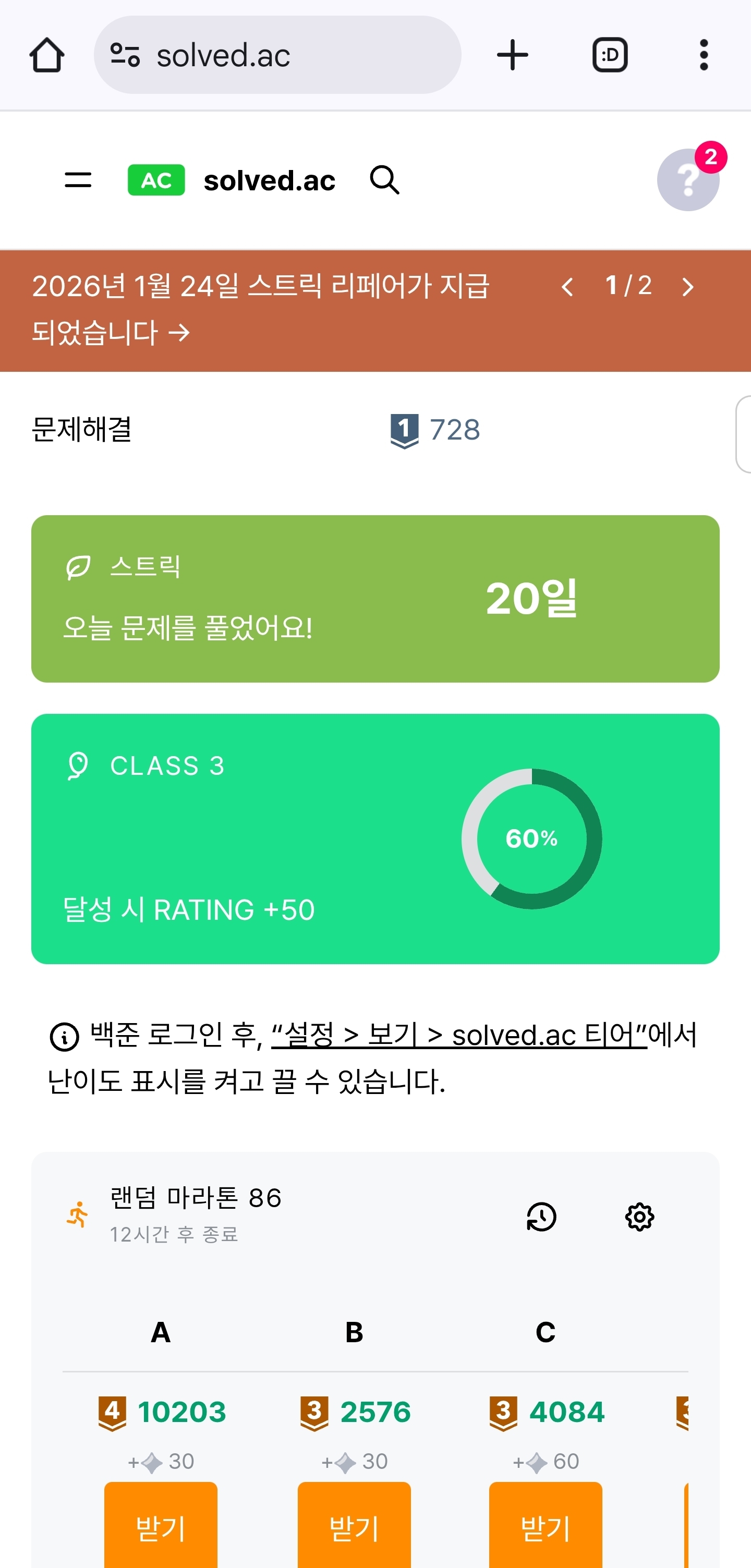Claim reward for problem B 2576
Image resolution: width=751 pixels, height=1568 pixels.
(354, 1528)
